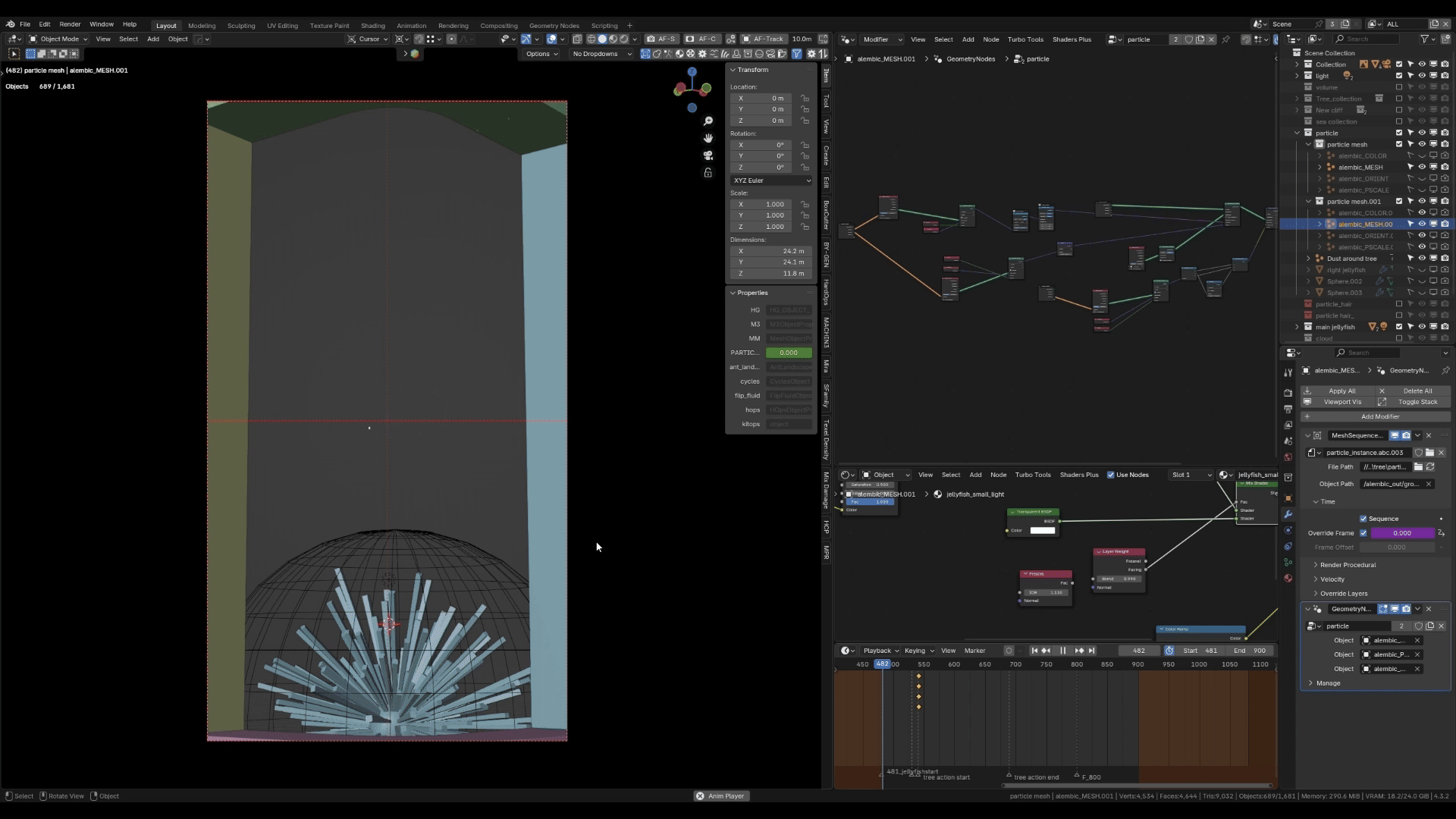
Task: Click the Viewport Vis button
Action: tap(1338, 403)
